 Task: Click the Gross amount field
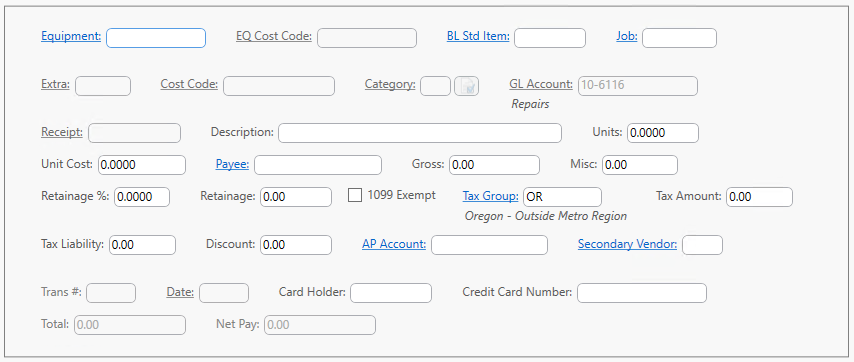[495, 165]
